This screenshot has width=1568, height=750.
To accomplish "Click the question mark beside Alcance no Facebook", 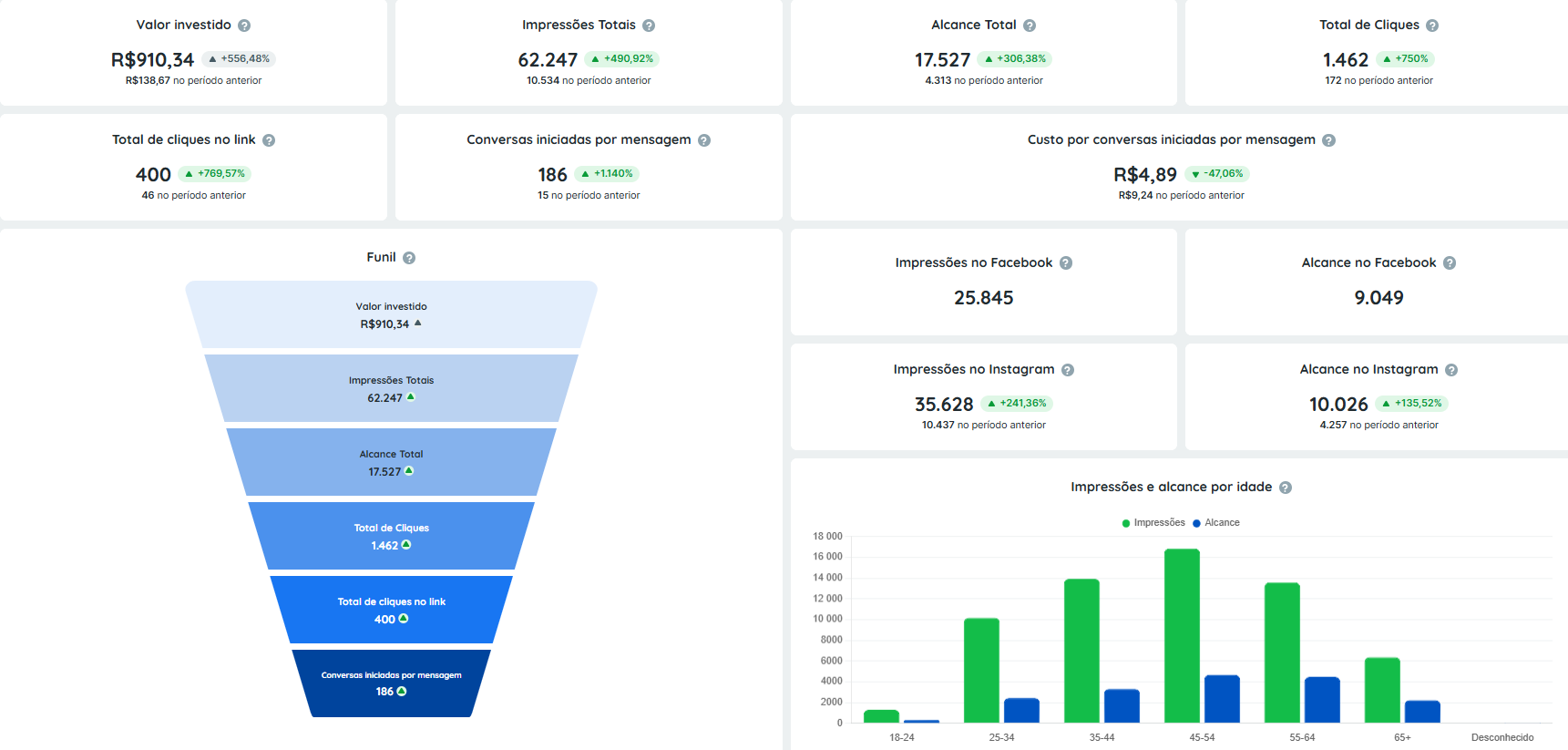I will click(x=1450, y=263).
